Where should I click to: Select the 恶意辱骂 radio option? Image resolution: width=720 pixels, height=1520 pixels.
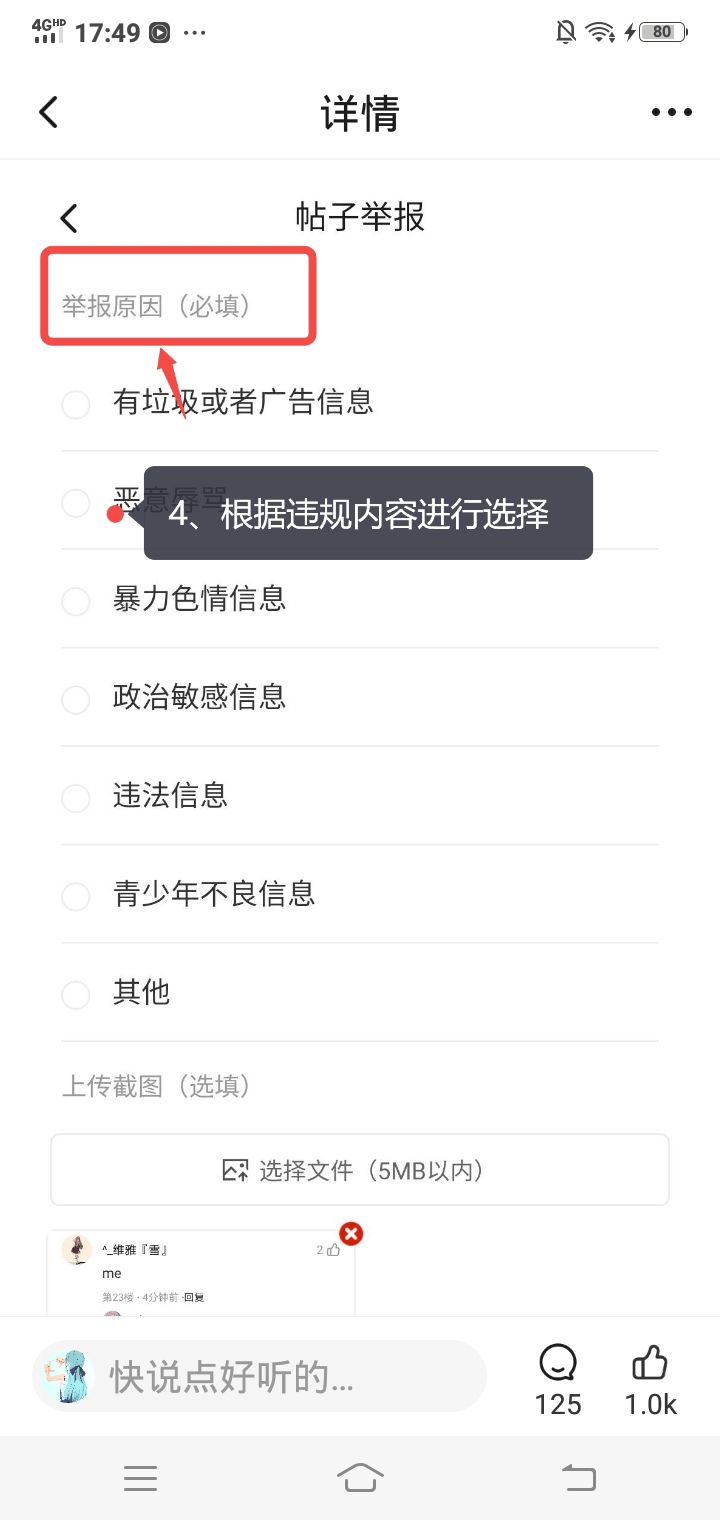click(76, 503)
